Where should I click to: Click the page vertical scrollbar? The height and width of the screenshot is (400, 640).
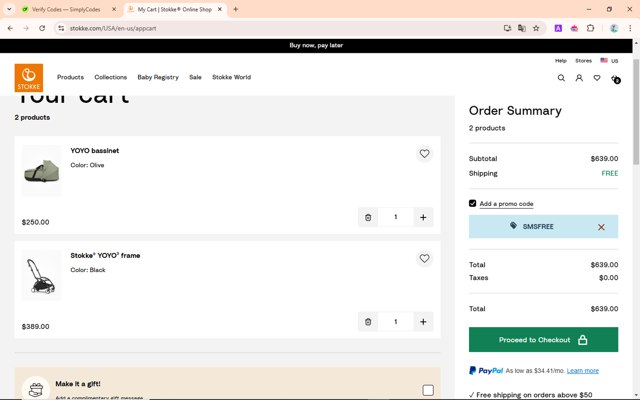(636, 111)
